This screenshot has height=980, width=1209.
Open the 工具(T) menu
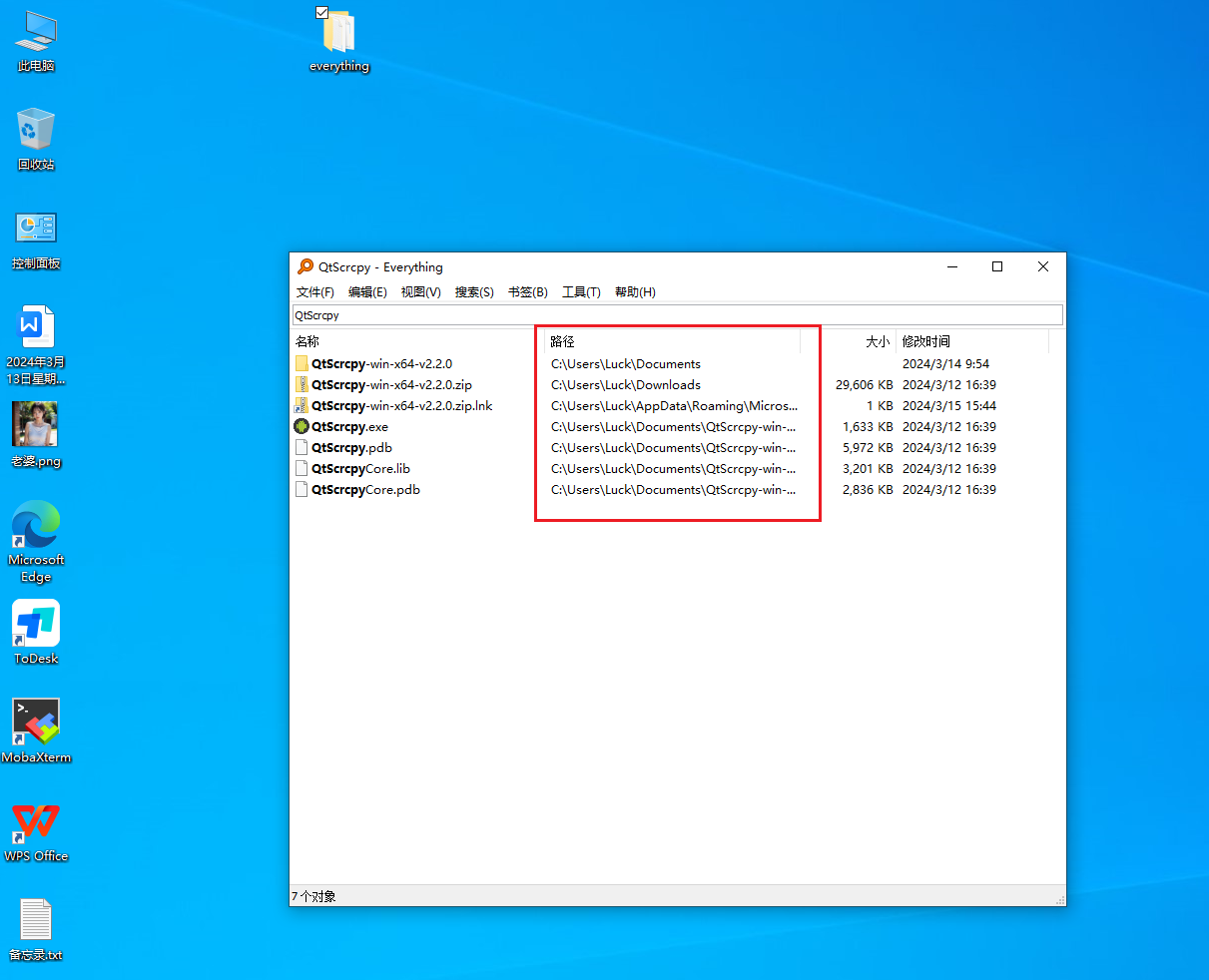point(581,292)
